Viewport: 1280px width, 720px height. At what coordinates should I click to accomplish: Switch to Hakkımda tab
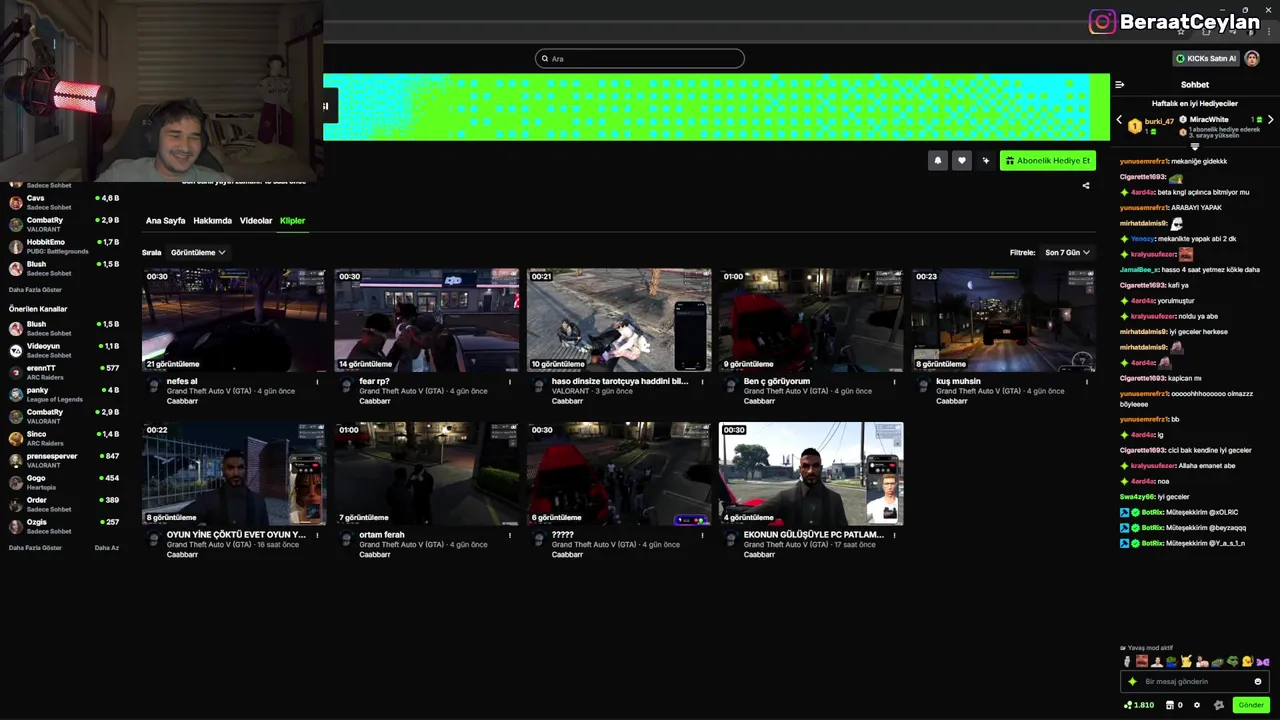click(212, 221)
